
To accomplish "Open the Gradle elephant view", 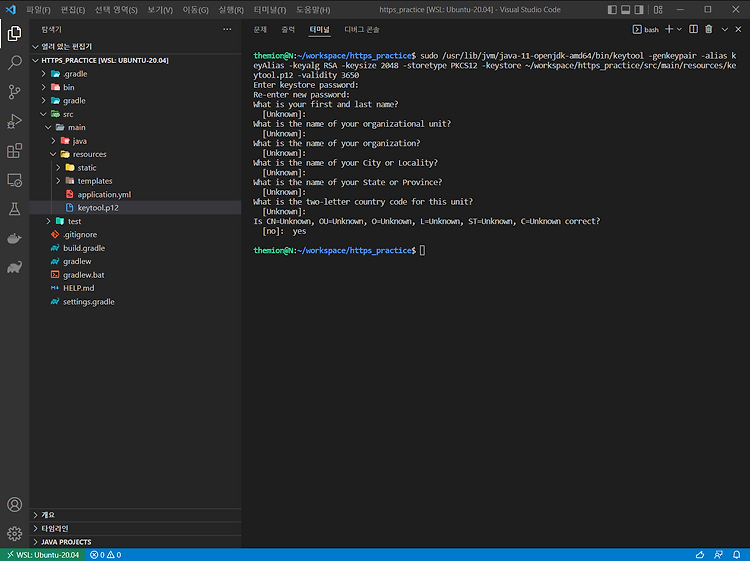I will pyautogui.click(x=14, y=267).
